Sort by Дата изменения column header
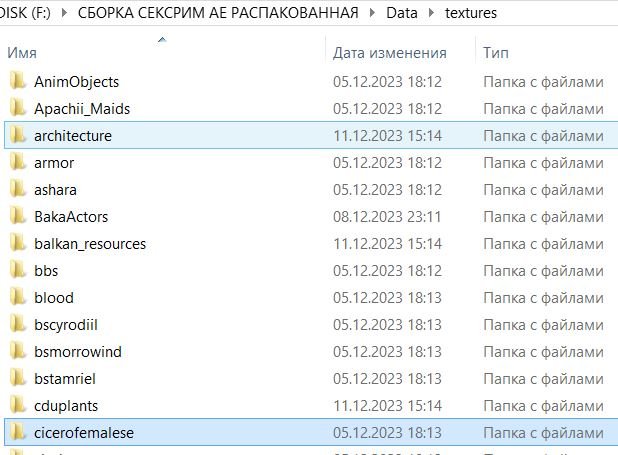 coord(389,52)
